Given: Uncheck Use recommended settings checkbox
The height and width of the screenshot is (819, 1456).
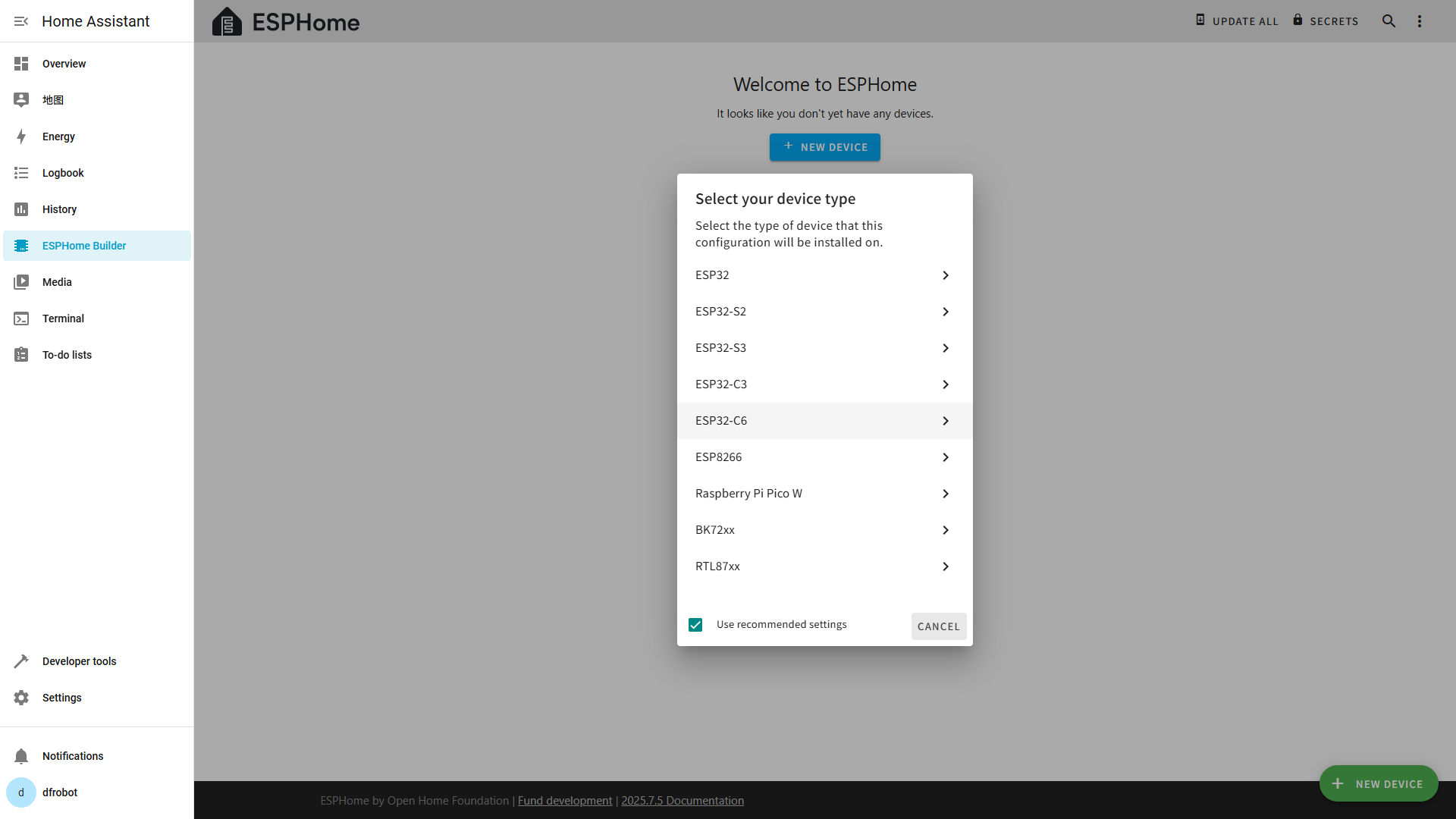Looking at the screenshot, I should (x=695, y=625).
